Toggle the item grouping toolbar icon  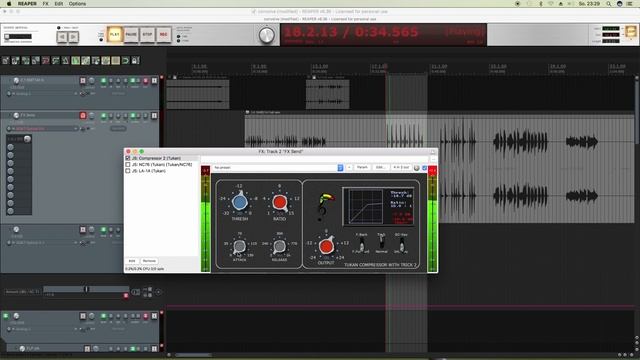(x=86, y=61)
